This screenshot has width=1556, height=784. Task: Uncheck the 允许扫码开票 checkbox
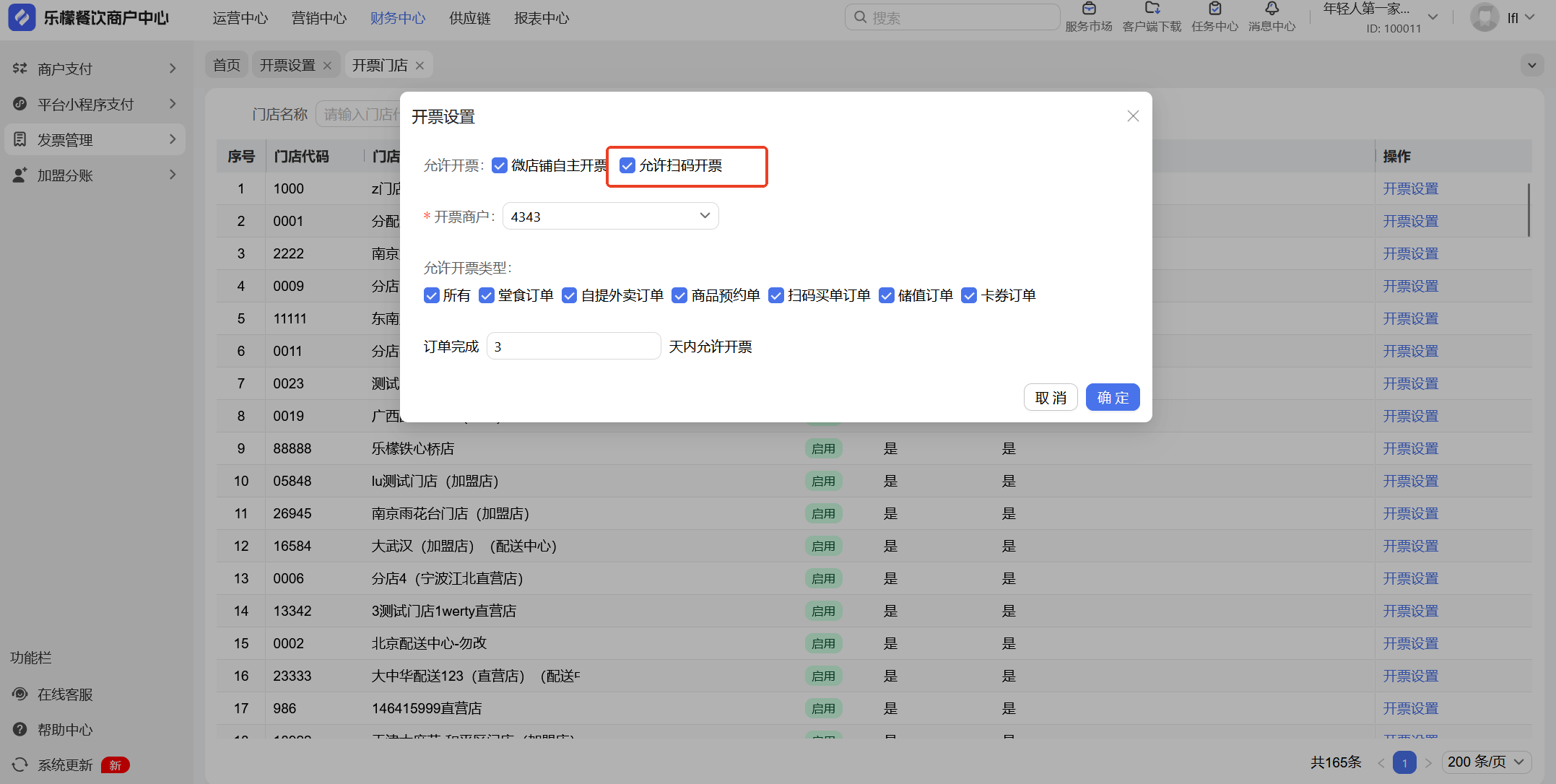click(627, 165)
